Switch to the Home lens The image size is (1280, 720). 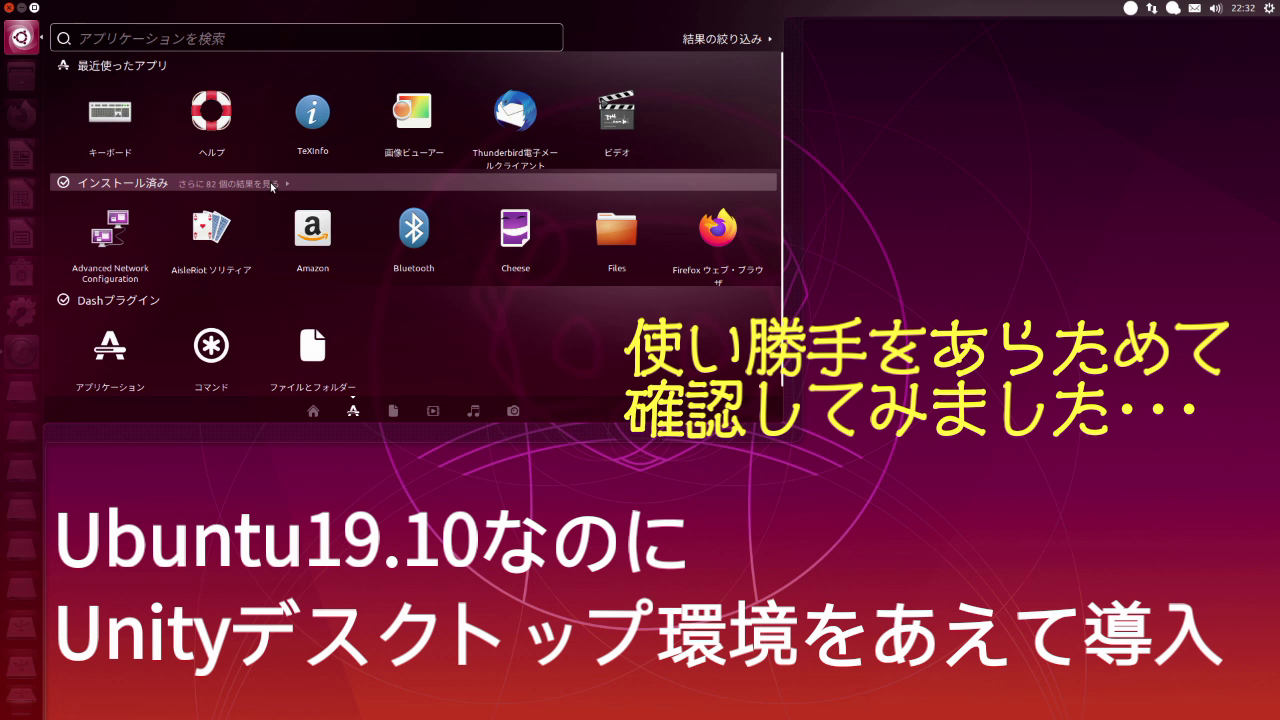point(313,411)
